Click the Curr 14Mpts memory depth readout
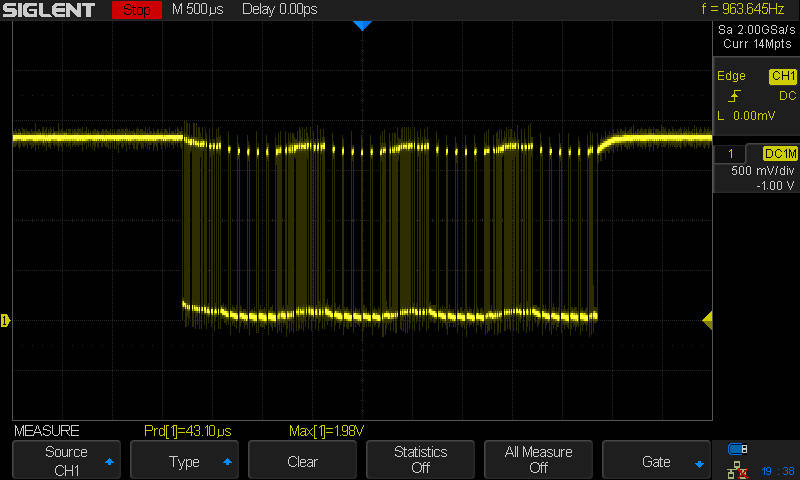The width and height of the screenshot is (800, 480). [x=757, y=44]
